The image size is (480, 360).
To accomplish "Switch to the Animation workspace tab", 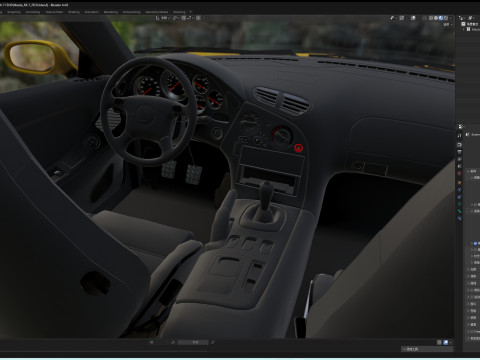I will click(92, 12).
